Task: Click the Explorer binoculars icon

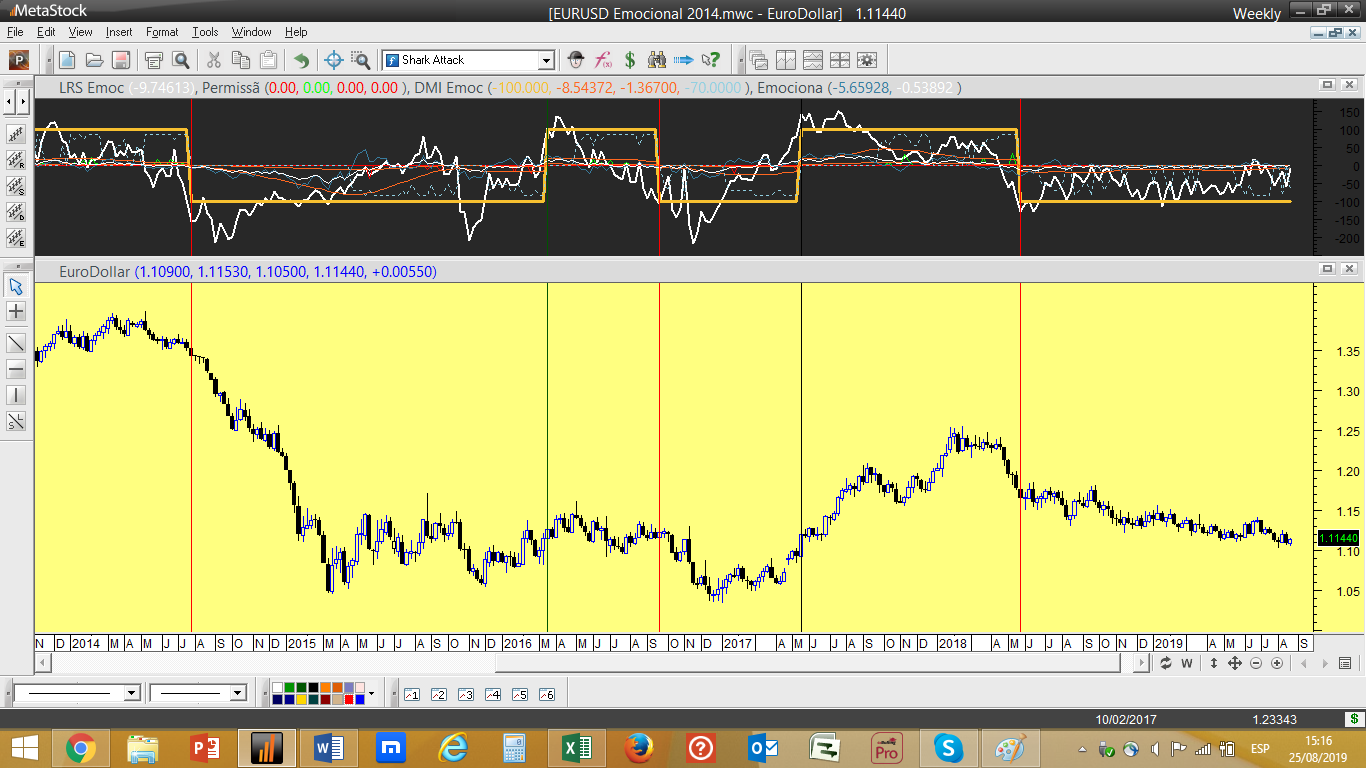Action: click(657, 60)
